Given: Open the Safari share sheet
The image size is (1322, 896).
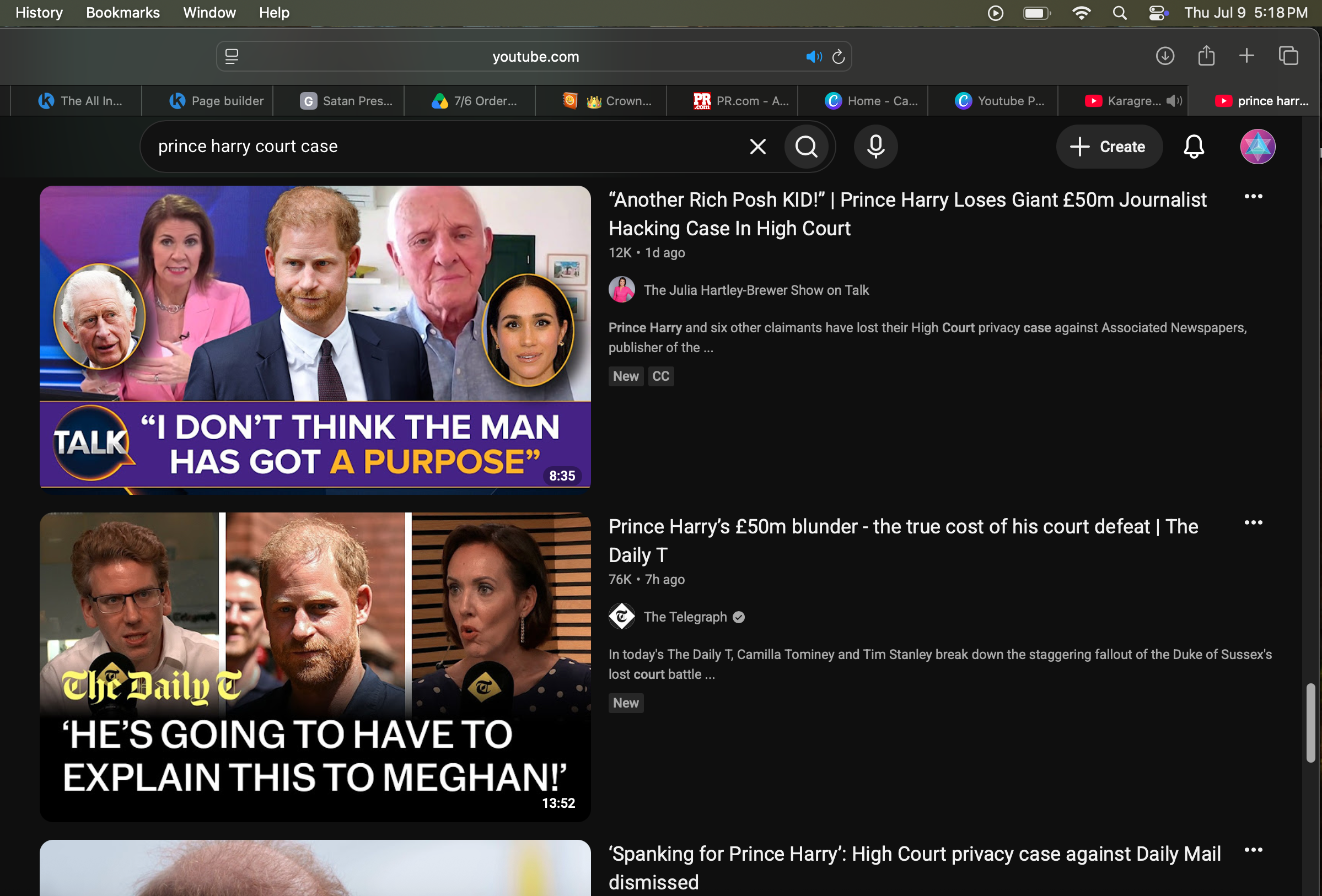Looking at the screenshot, I should click(x=1207, y=56).
